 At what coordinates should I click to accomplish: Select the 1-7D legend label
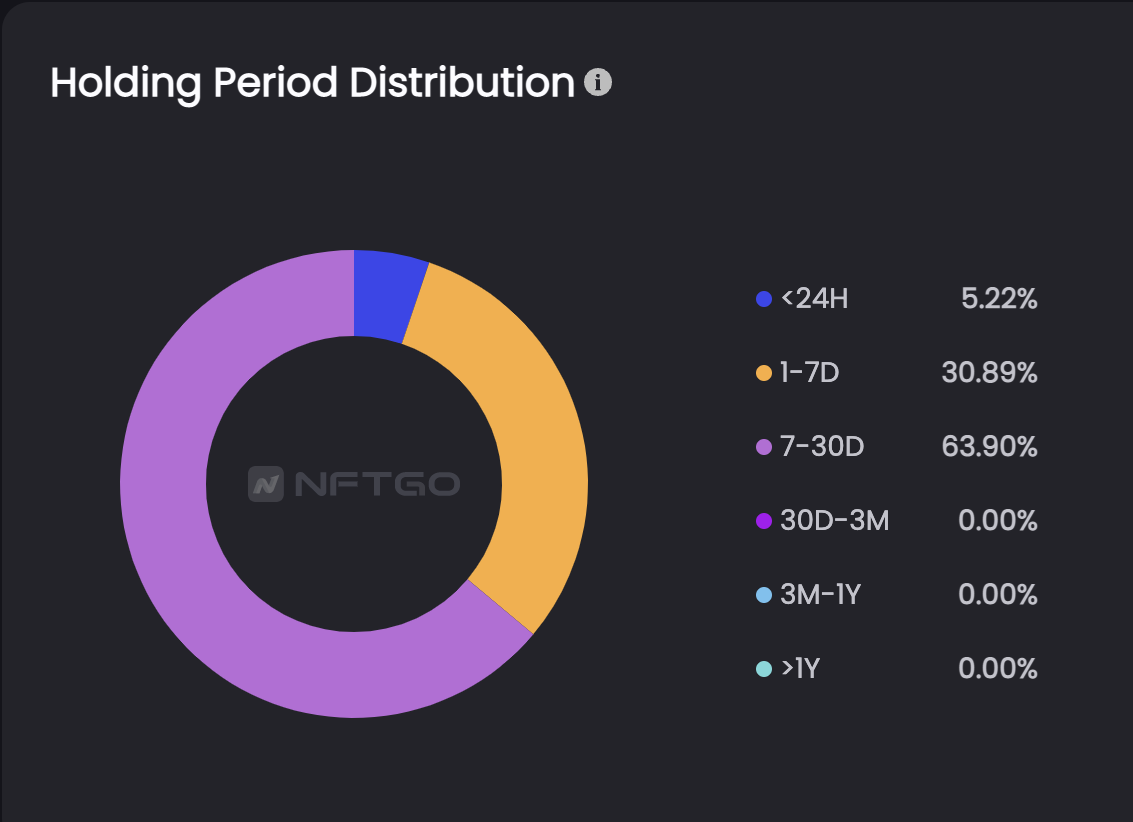pos(809,373)
